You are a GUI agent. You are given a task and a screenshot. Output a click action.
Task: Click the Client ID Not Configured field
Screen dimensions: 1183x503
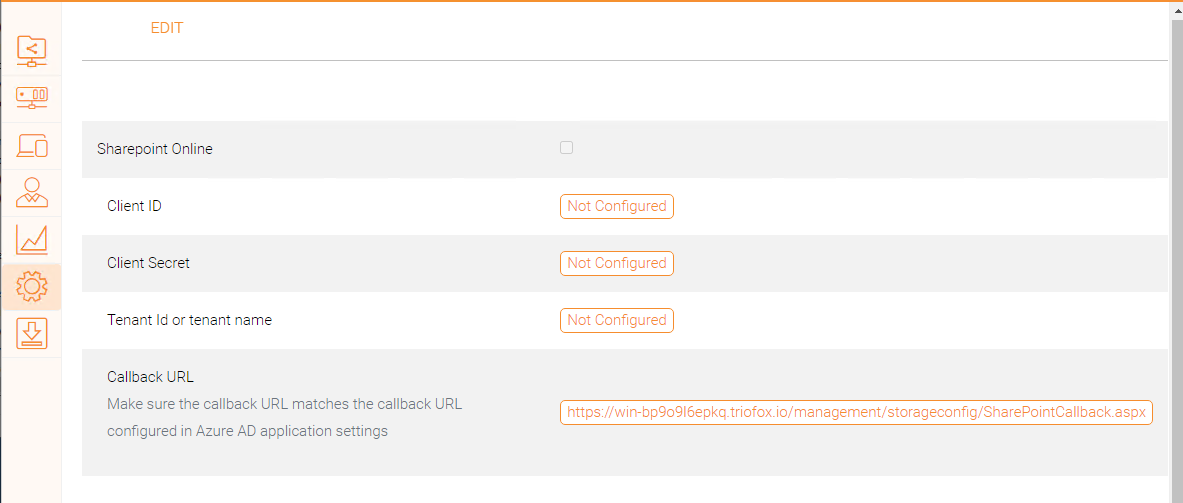click(x=616, y=206)
